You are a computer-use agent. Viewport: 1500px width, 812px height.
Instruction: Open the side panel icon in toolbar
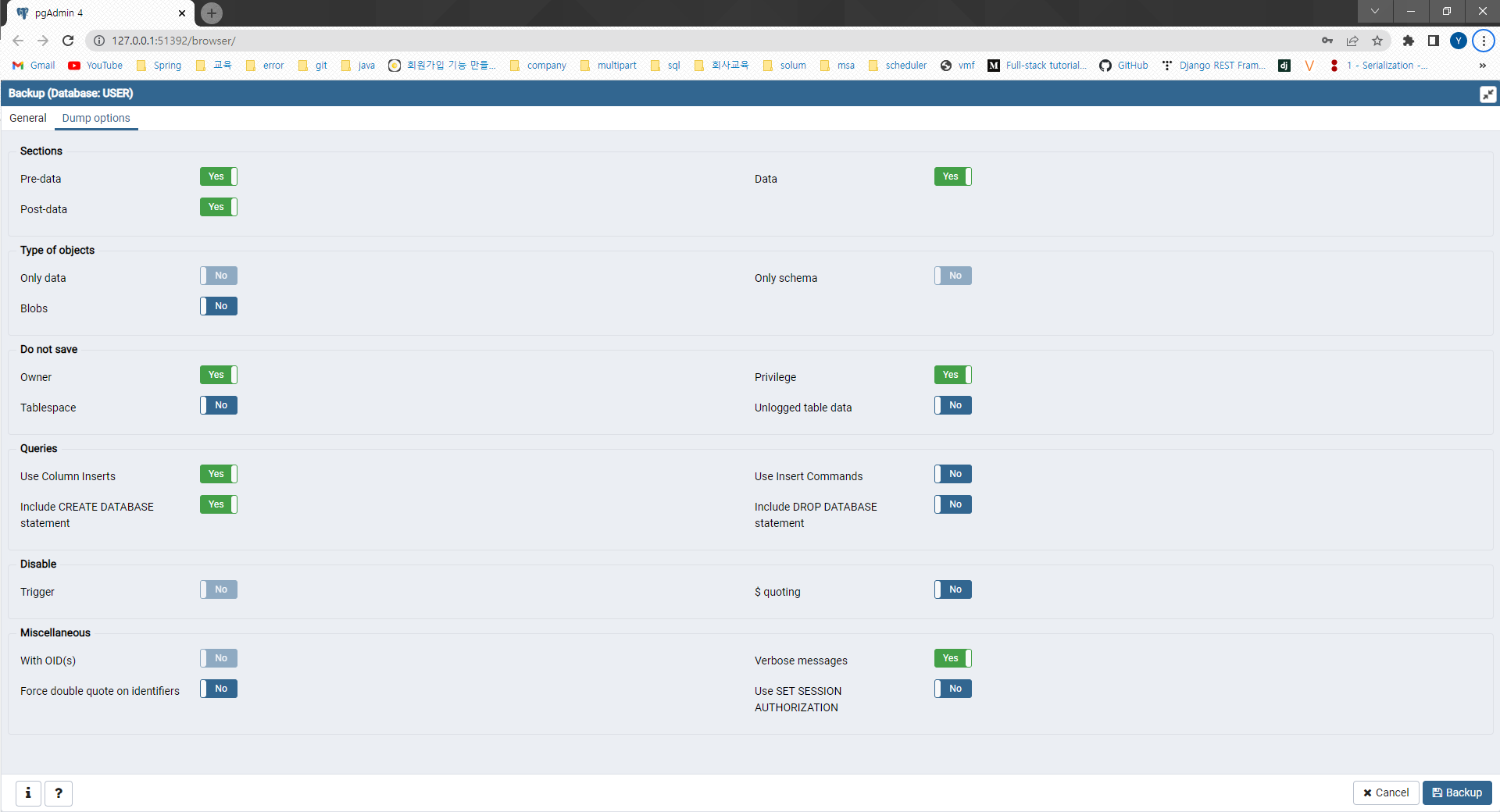[1434, 41]
